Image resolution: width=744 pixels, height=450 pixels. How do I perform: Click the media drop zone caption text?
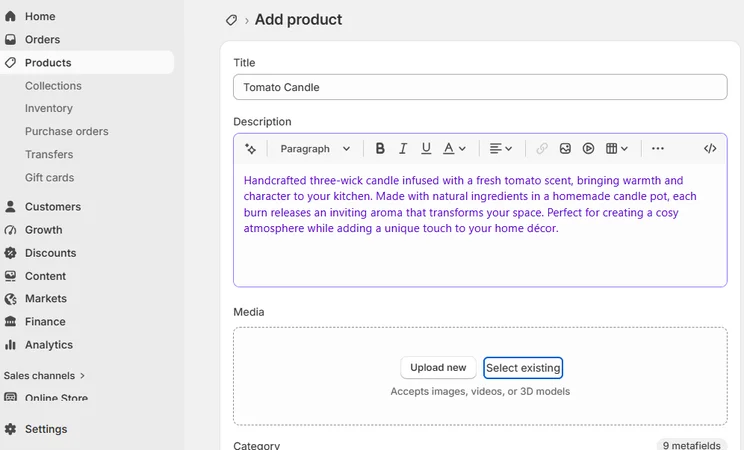pyautogui.click(x=480, y=392)
